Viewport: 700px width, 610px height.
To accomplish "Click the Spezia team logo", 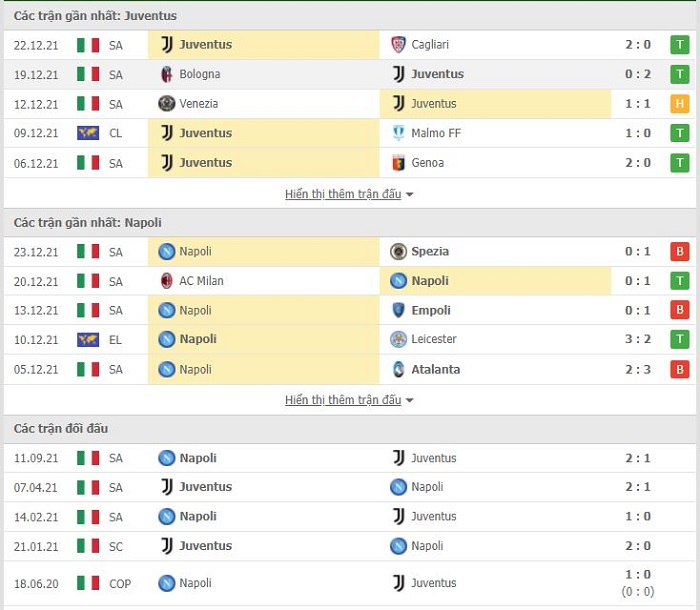I will pos(398,251).
